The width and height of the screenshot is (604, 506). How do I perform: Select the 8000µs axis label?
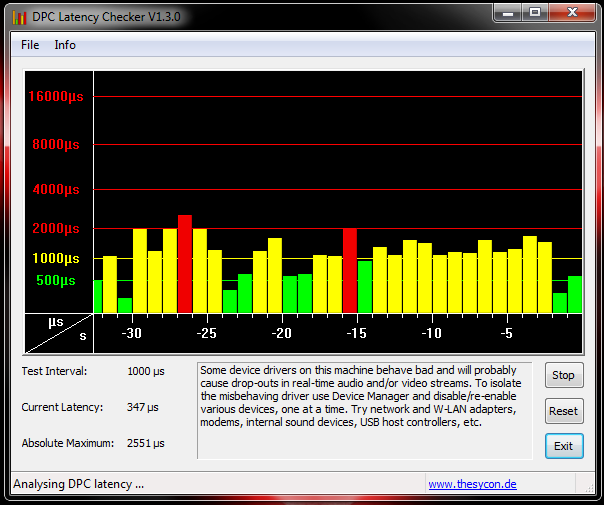coord(56,144)
